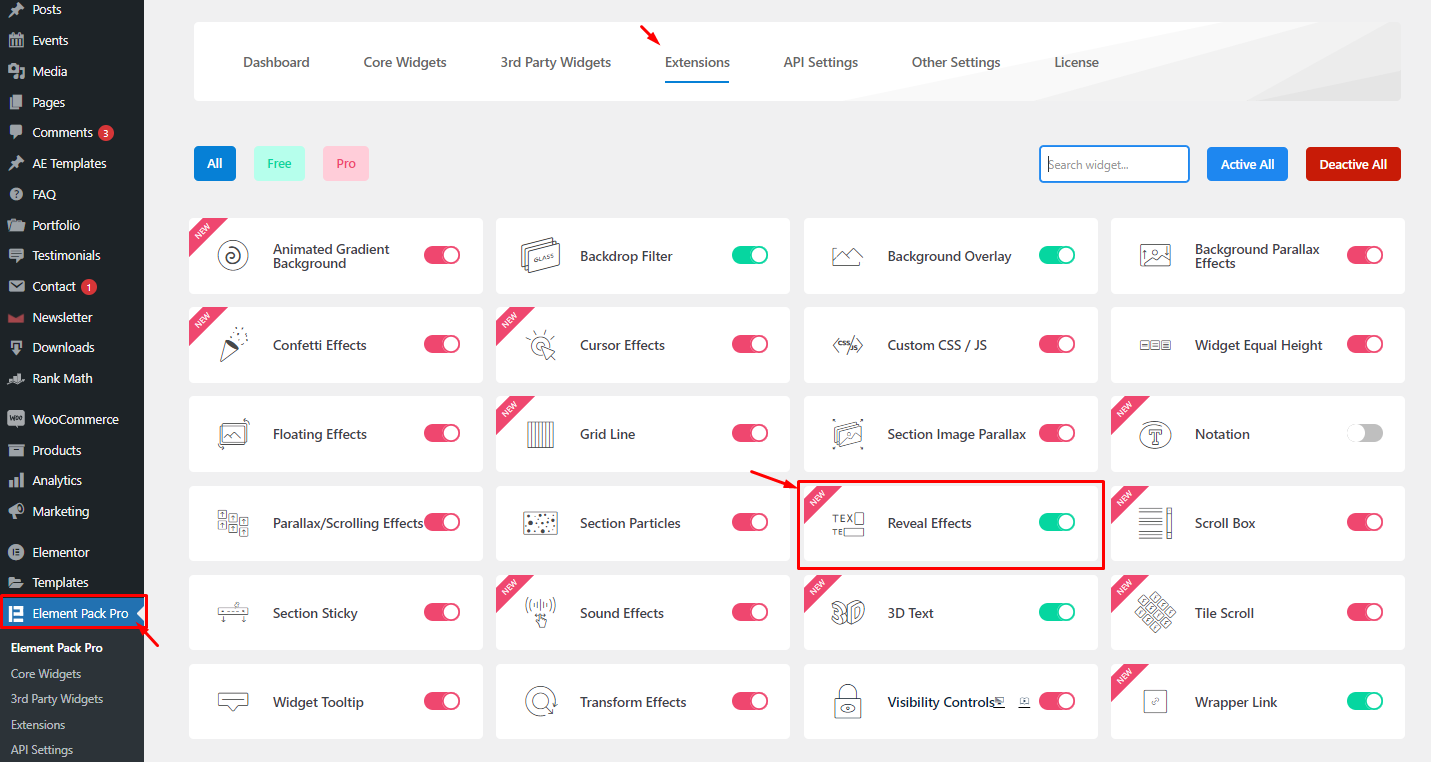
Task: Open the License tab
Action: [x=1076, y=62]
